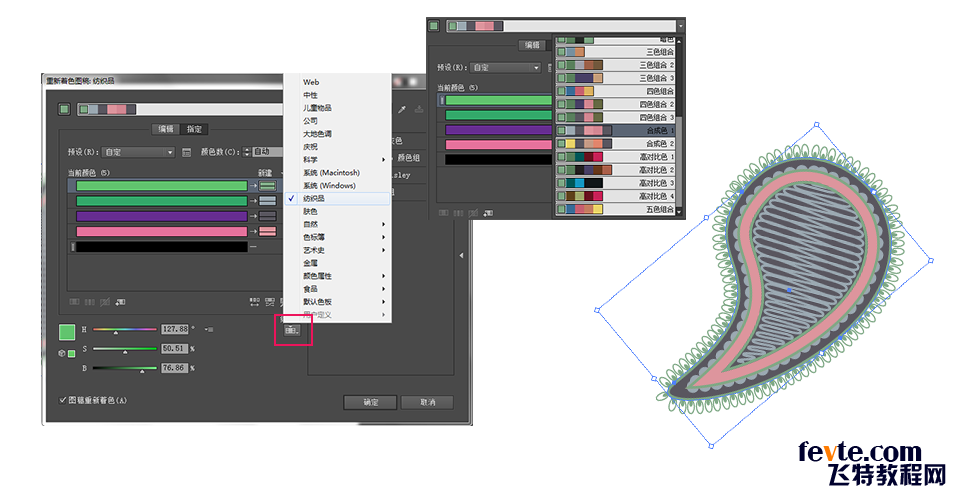Image resolution: width=960 pixels, height=500 pixels.
Task: Click the randomly change color order icon
Action: click(x=255, y=302)
